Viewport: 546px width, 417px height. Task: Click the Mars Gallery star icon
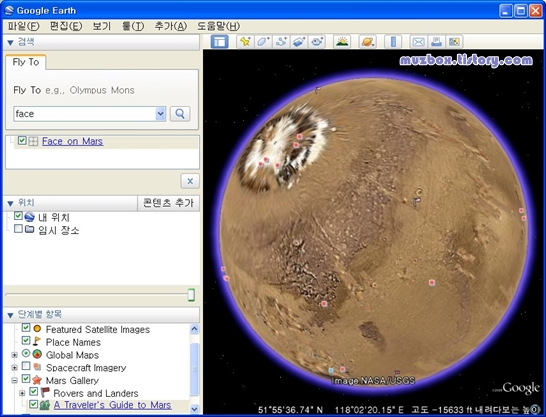pyautogui.click(x=37, y=380)
